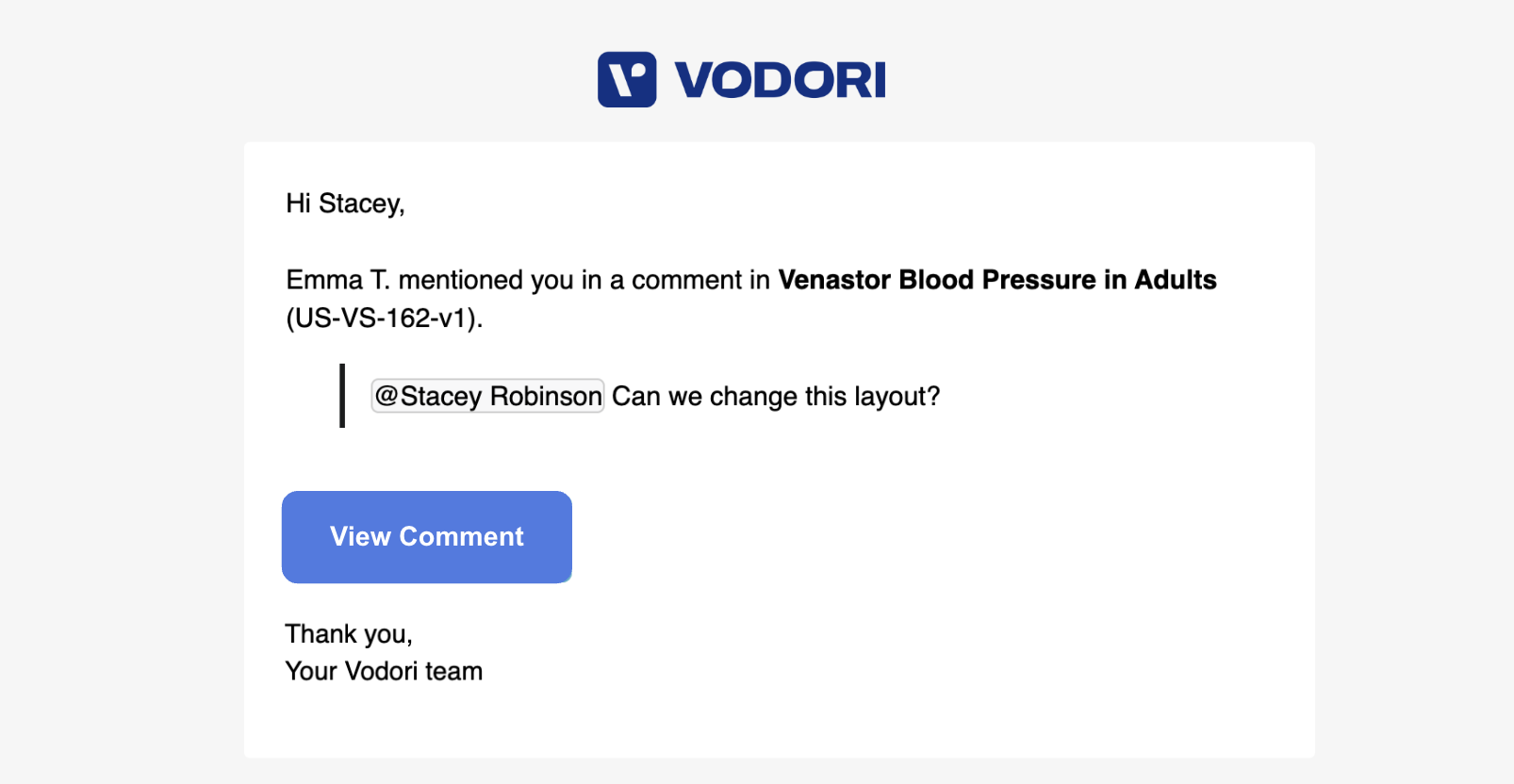Click the word 'Adults' in document title
1514x784 pixels.
pos(1176,280)
